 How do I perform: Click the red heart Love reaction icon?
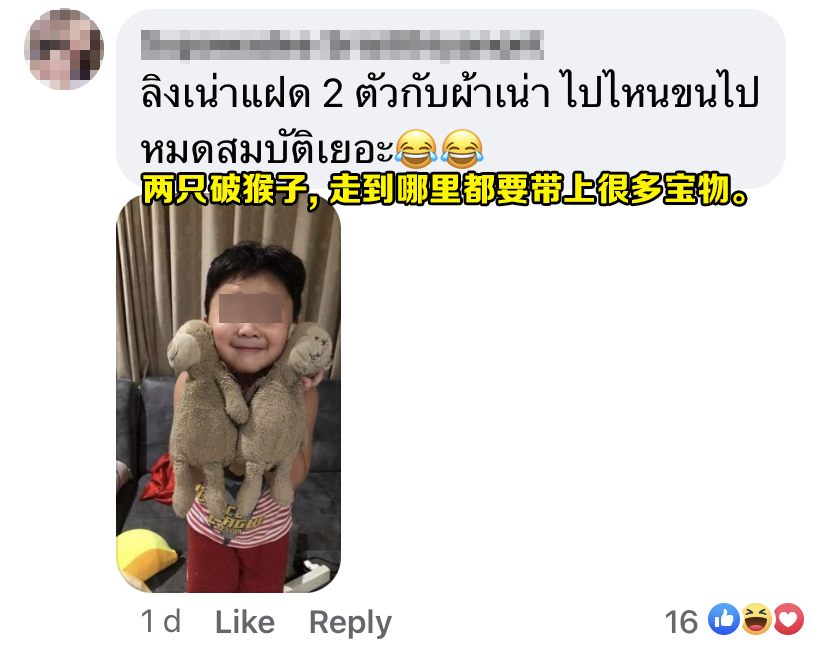coord(788,619)
